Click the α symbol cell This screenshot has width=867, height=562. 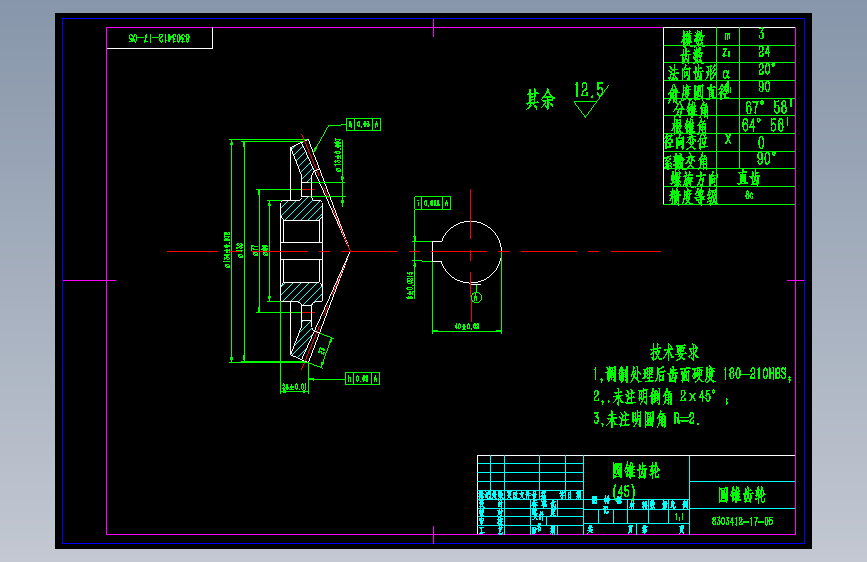pyautogui.click(x=726, y=73)
